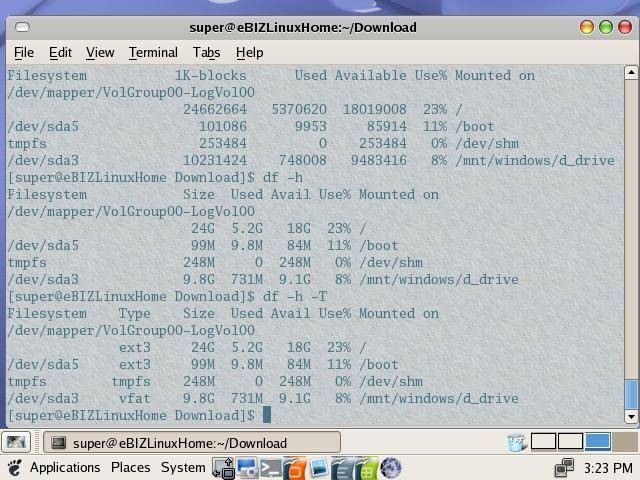This screenshot has width=640, height=480.
Task: Open the Tabs menu
Action: click(x=206, y=52)
